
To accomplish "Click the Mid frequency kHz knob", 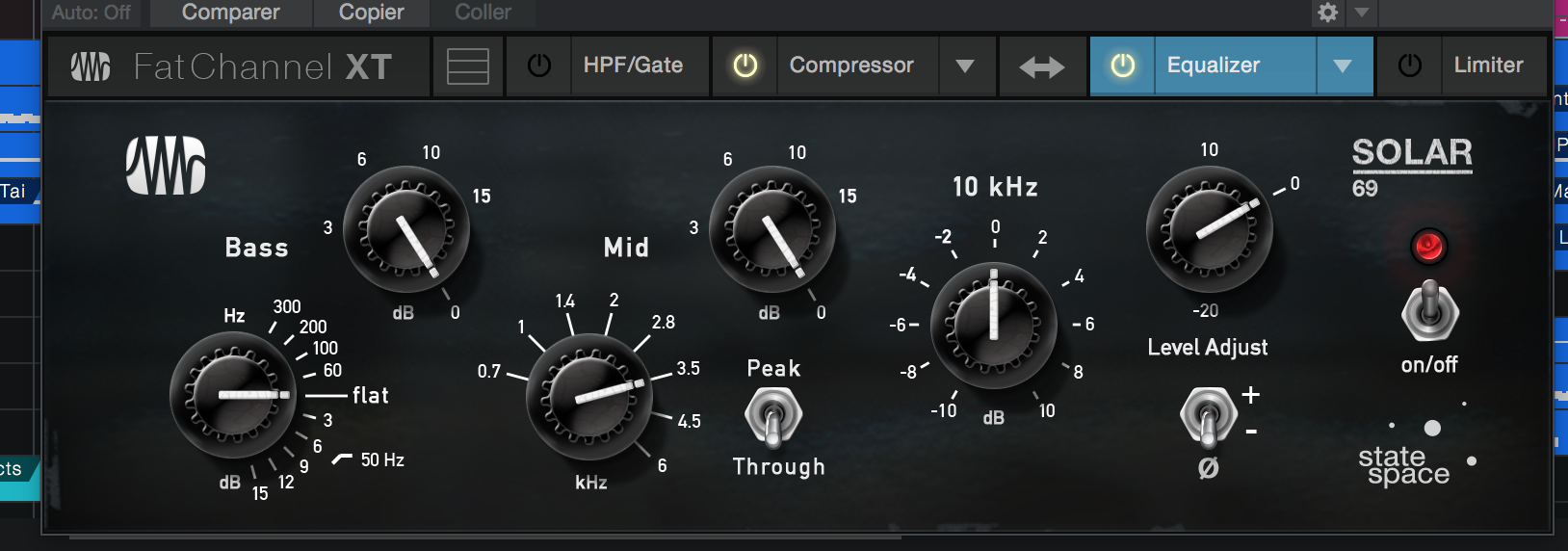I will tap(589, 397).
